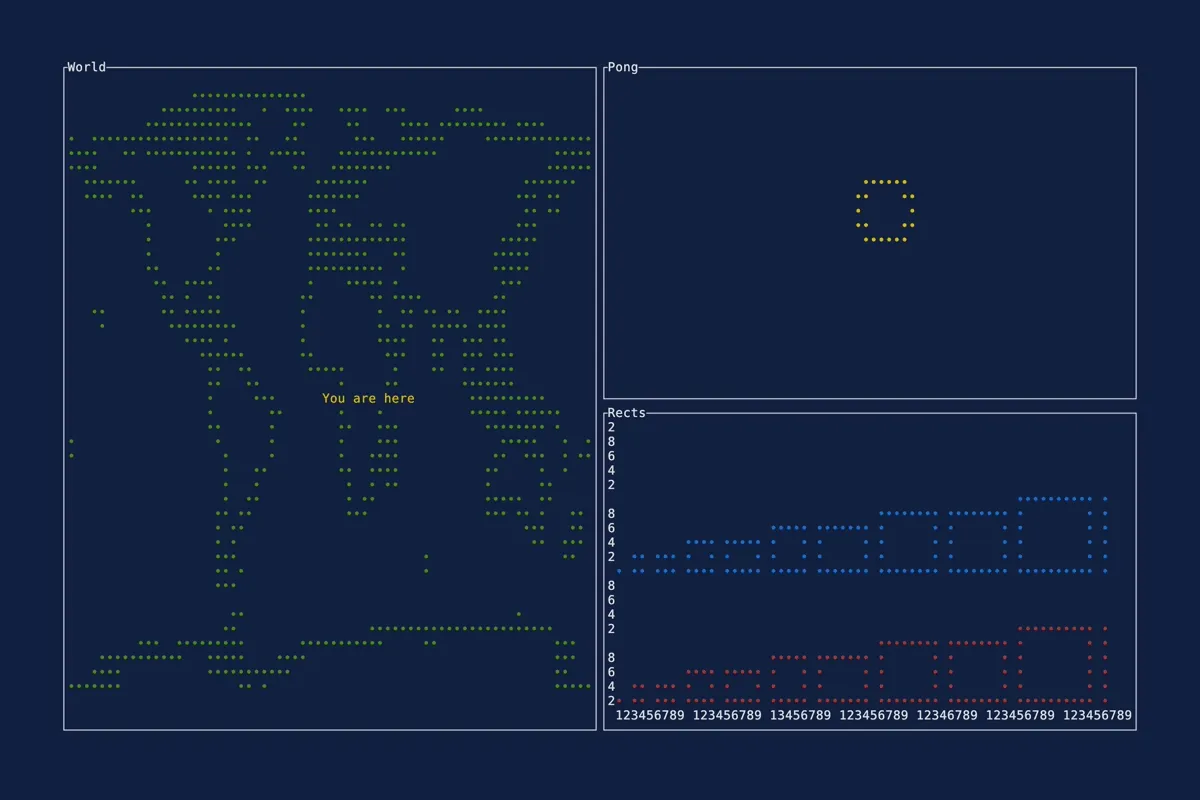Click the '13456789' x-axis label group
Viewport: 1200px width, 800px height.
800,716
